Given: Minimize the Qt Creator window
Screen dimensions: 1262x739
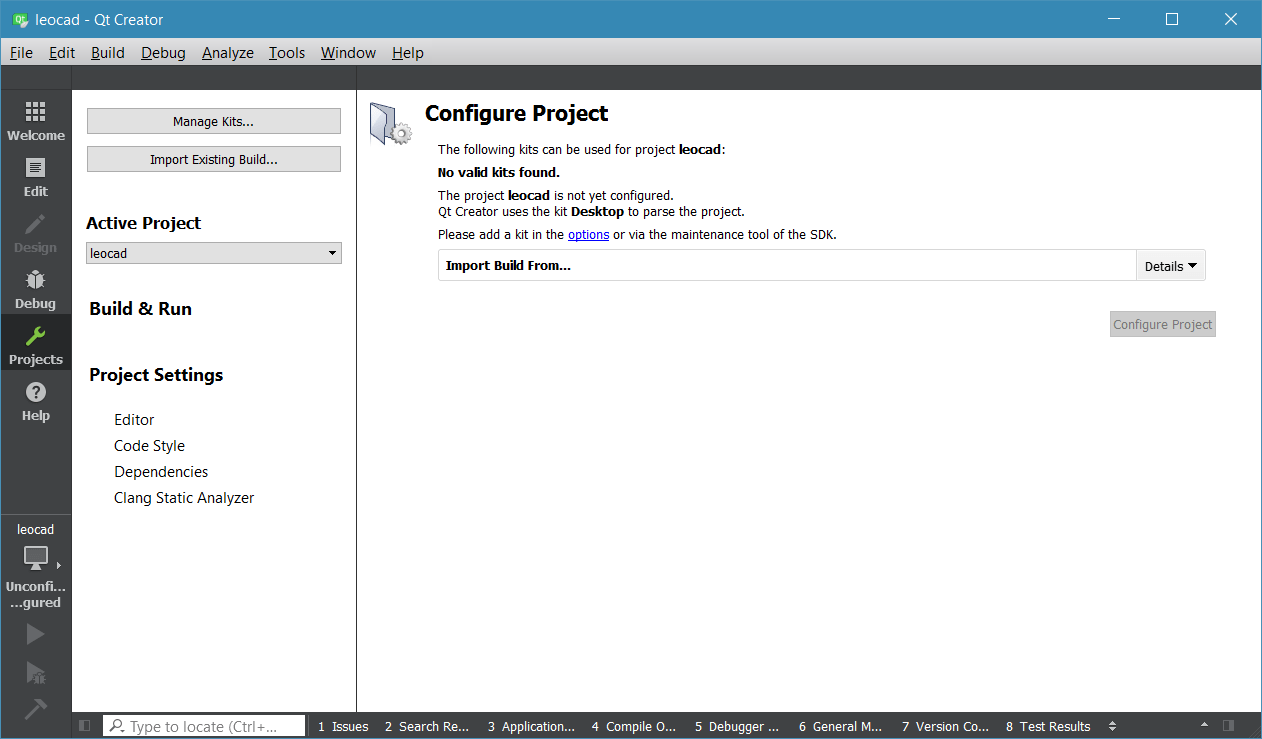Looking at the screenshot, I should click(x=1113, y=19).
